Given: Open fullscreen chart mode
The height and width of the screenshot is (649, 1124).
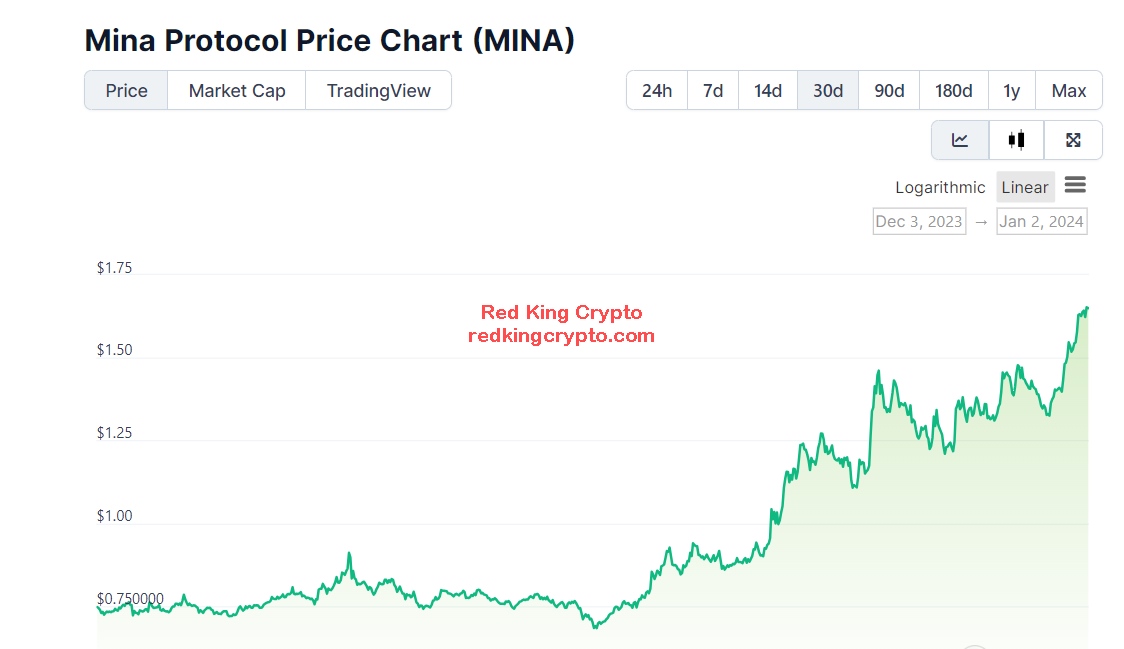Looking at the screenshot, I should click(x=1073, y=140).
